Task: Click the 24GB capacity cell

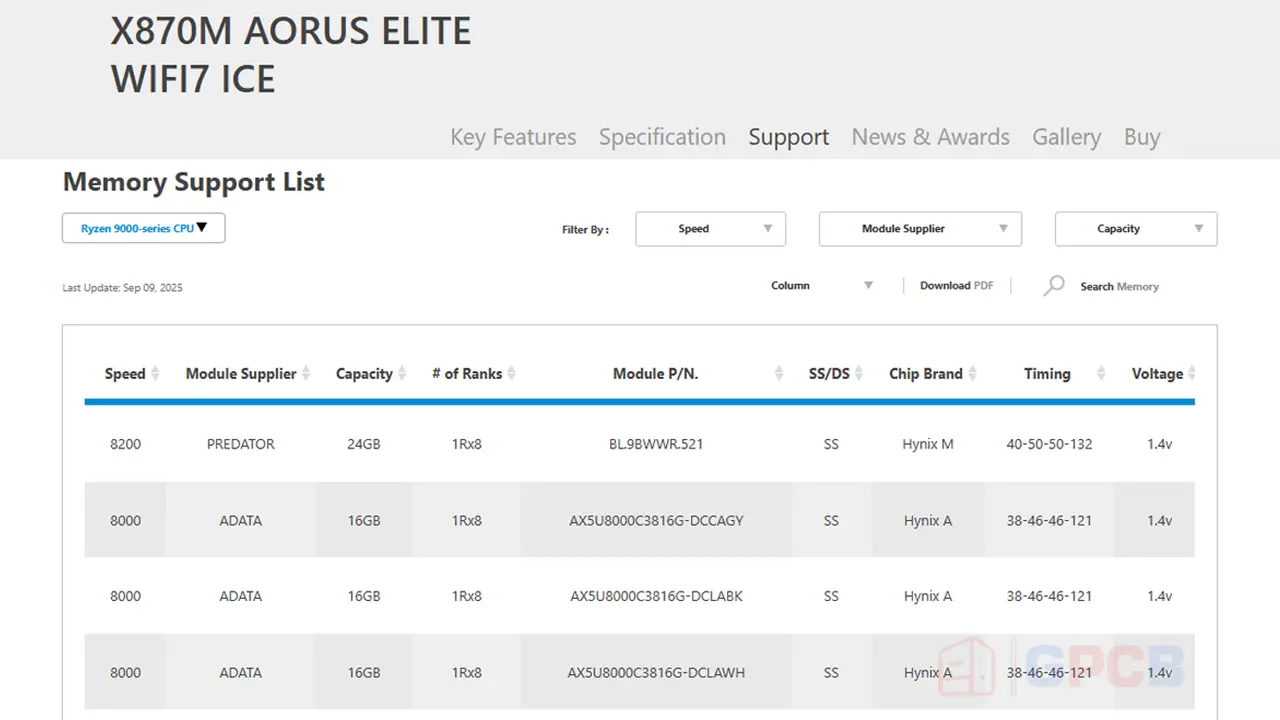Action: (364, 444)
